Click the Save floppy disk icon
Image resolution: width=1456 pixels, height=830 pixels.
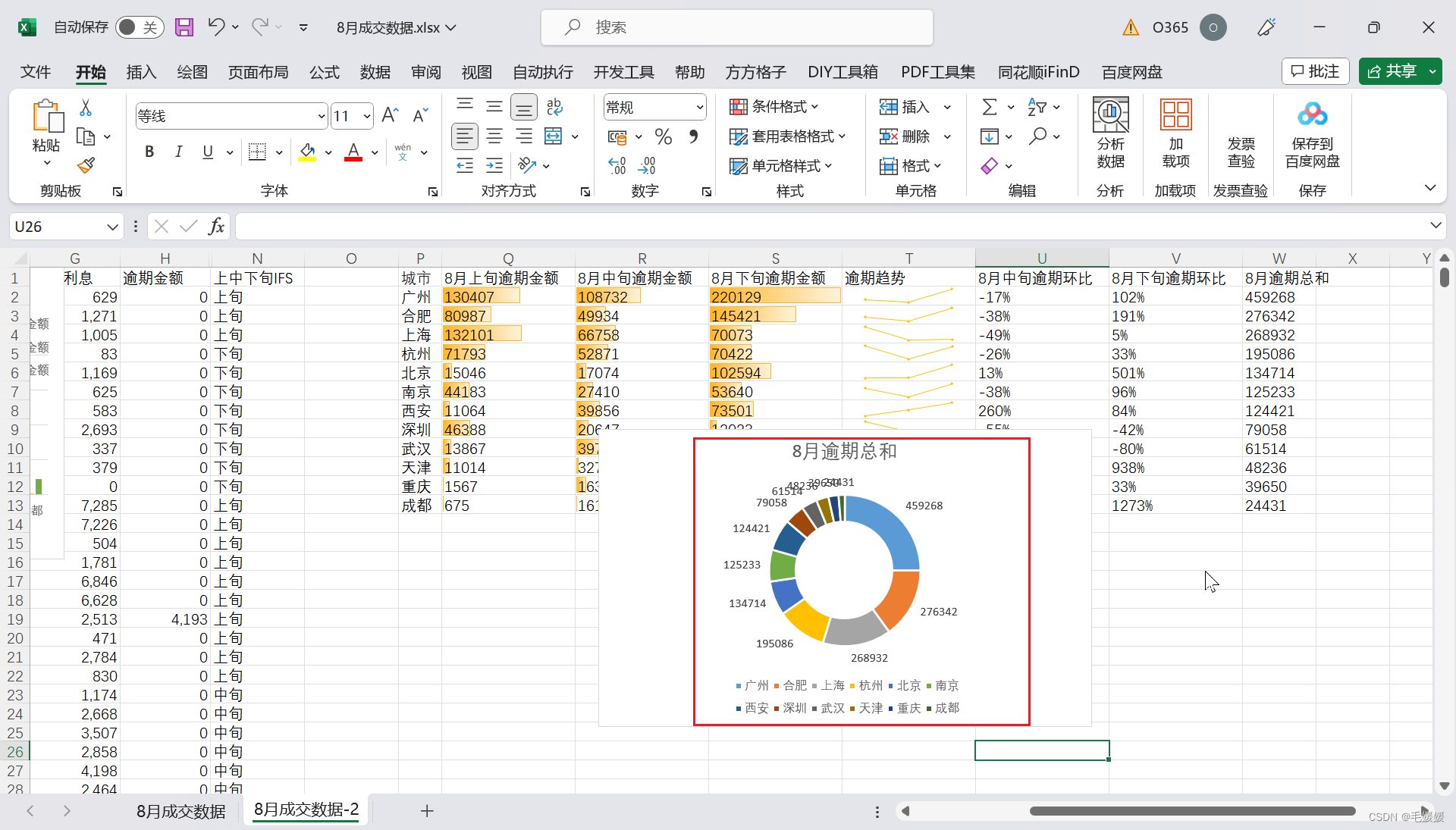coord(184,27)
